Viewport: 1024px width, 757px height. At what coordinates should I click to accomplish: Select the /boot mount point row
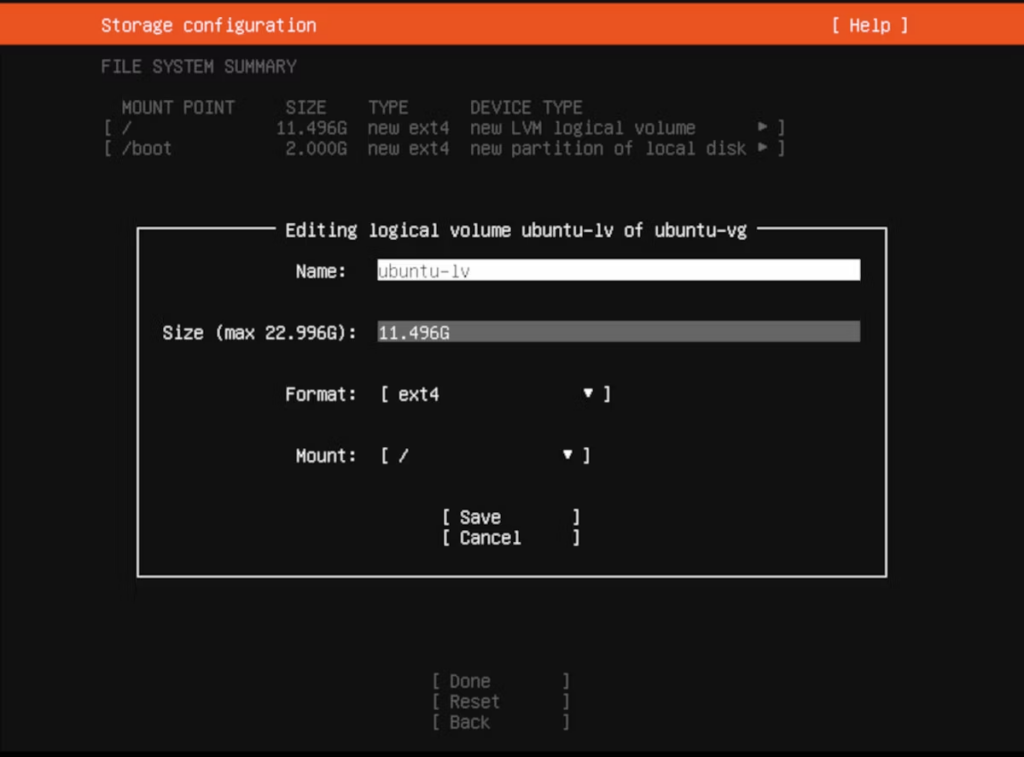pos(444,149)
